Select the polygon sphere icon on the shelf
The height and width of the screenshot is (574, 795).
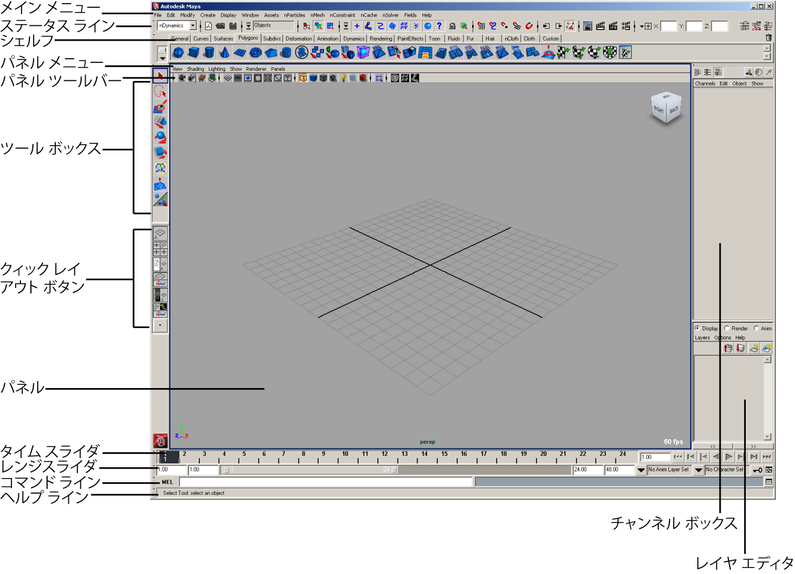click(180, 52)
